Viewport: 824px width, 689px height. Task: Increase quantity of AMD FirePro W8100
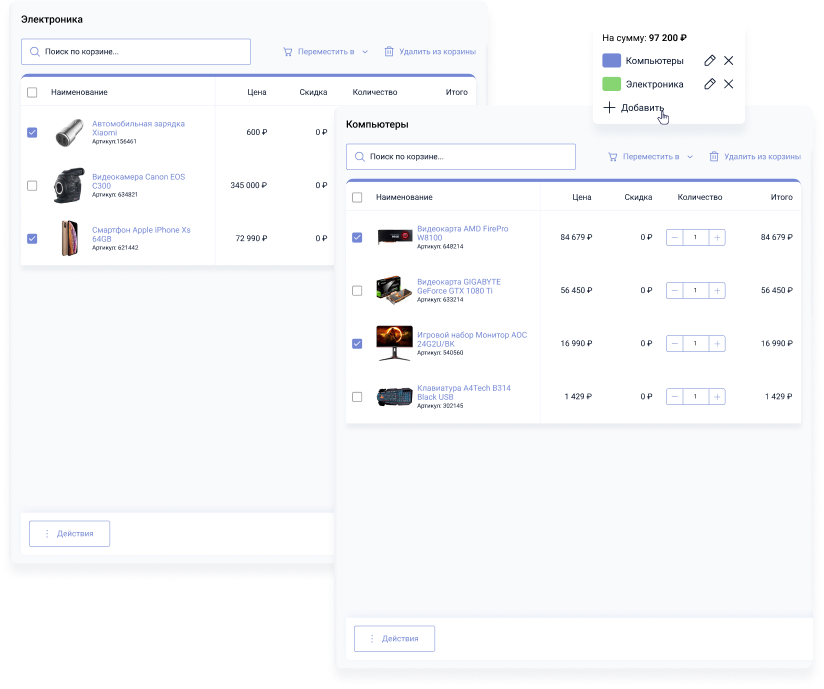point(717,238)
